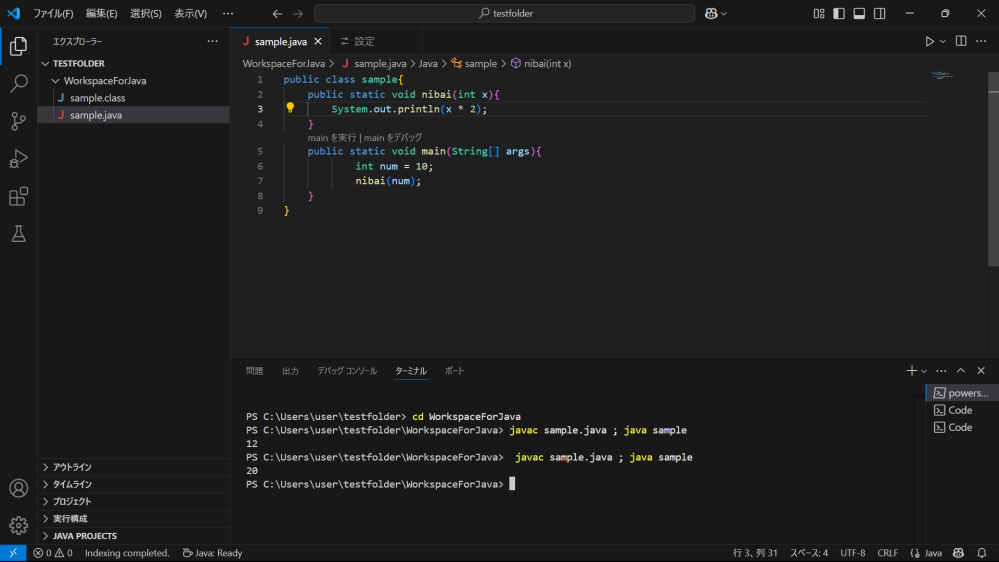Expand the タイムライン section
Screen dimensions: 999x562
coord(134,484)
